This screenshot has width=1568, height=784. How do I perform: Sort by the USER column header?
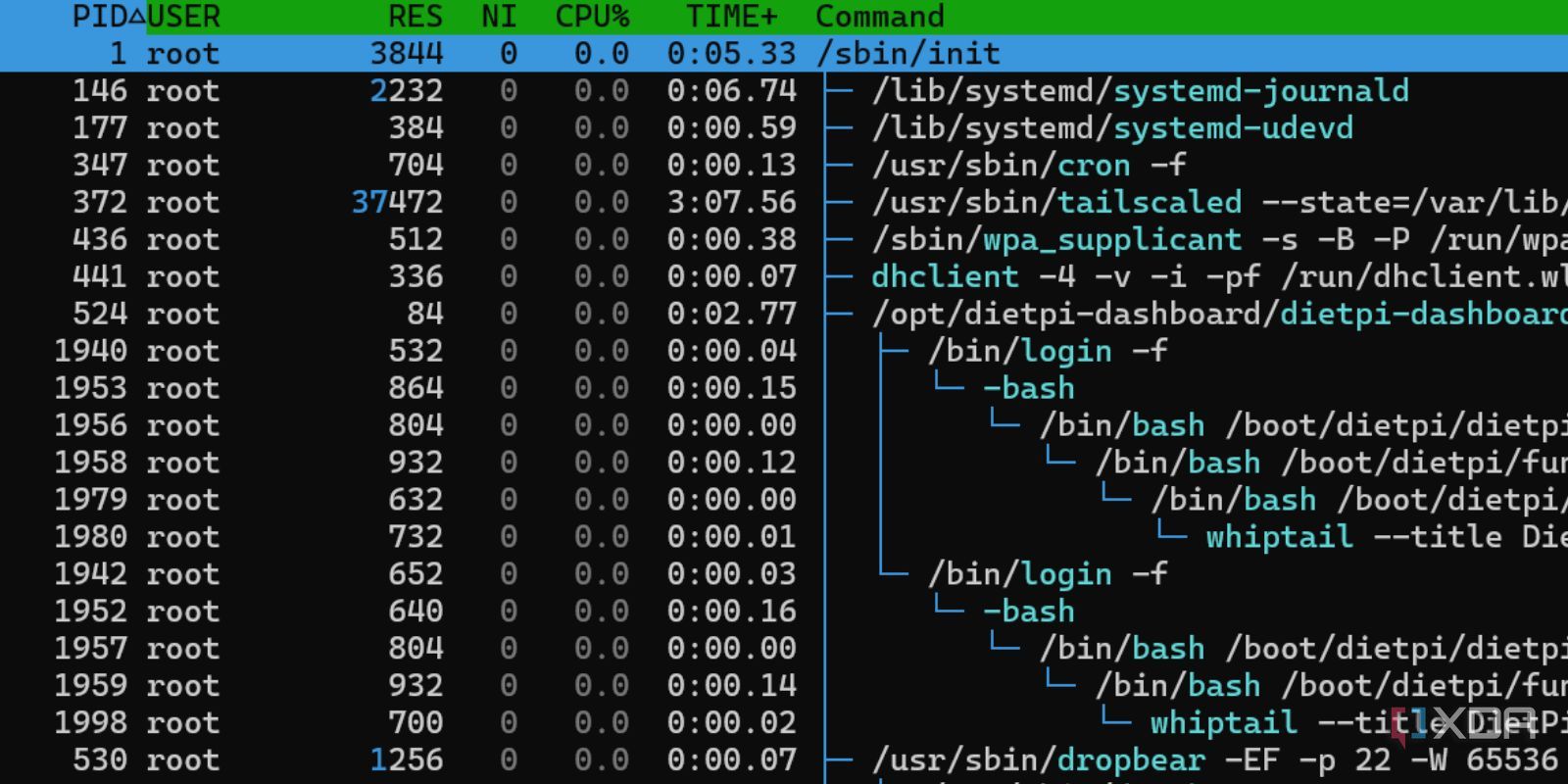point(183,17)
